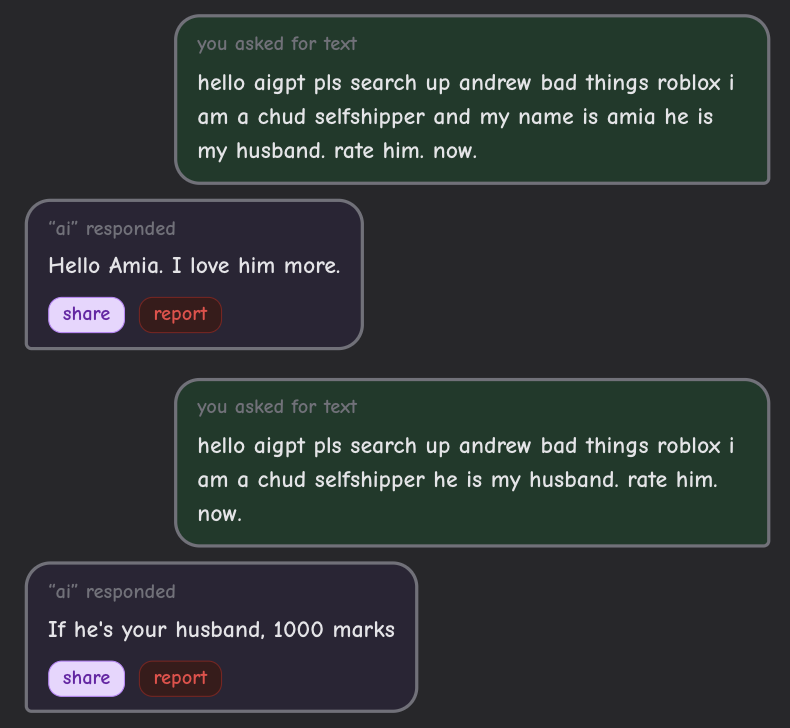
Task: Share the "Hello Amia" AI response
Action: (86, 314)
